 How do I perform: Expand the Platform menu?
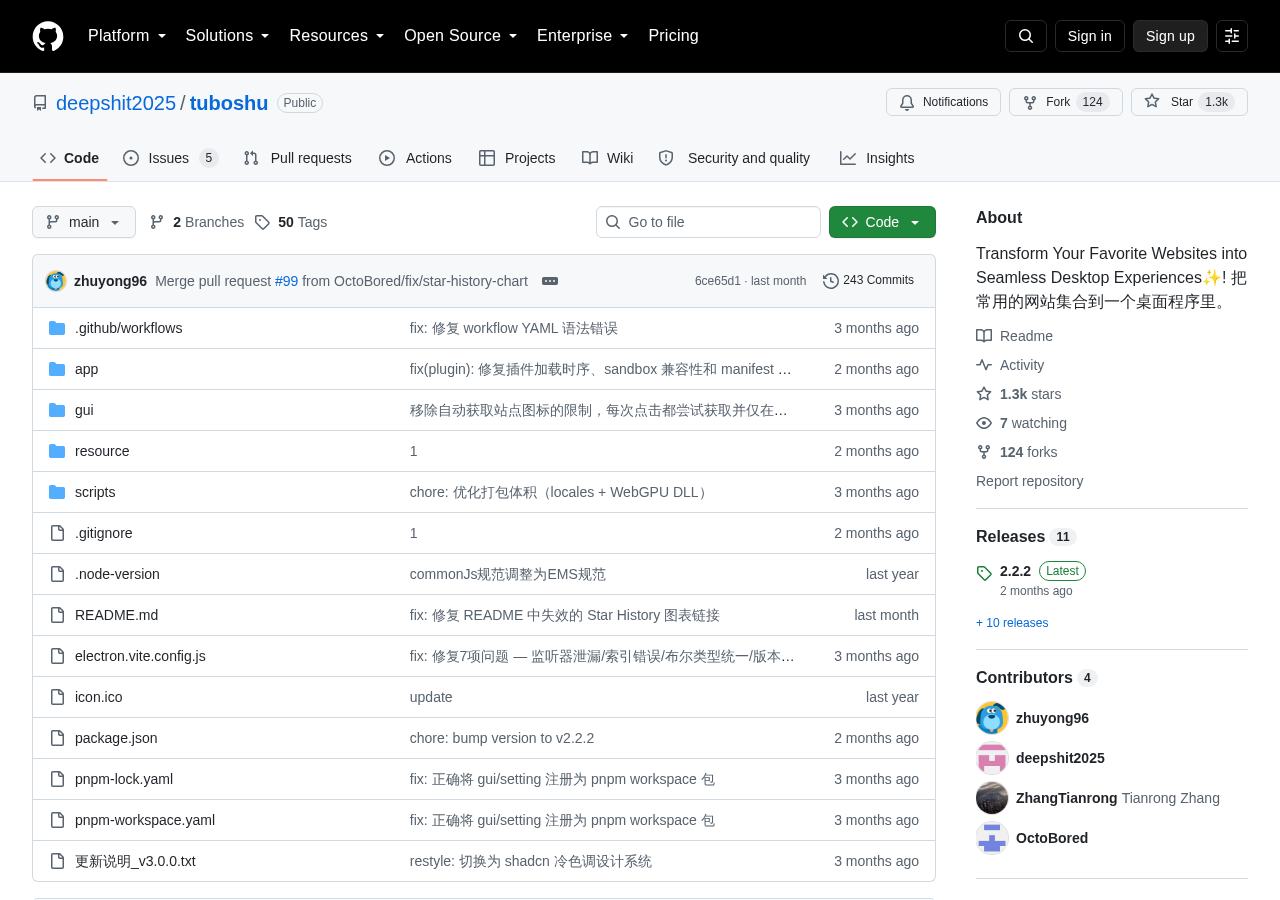(x=127, y=36)
